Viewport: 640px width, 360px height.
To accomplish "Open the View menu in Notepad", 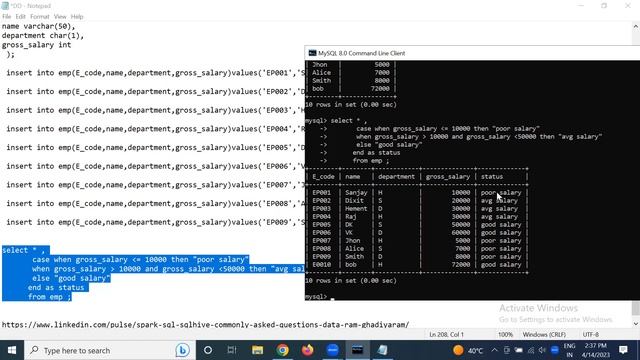I will coord(60,17).
